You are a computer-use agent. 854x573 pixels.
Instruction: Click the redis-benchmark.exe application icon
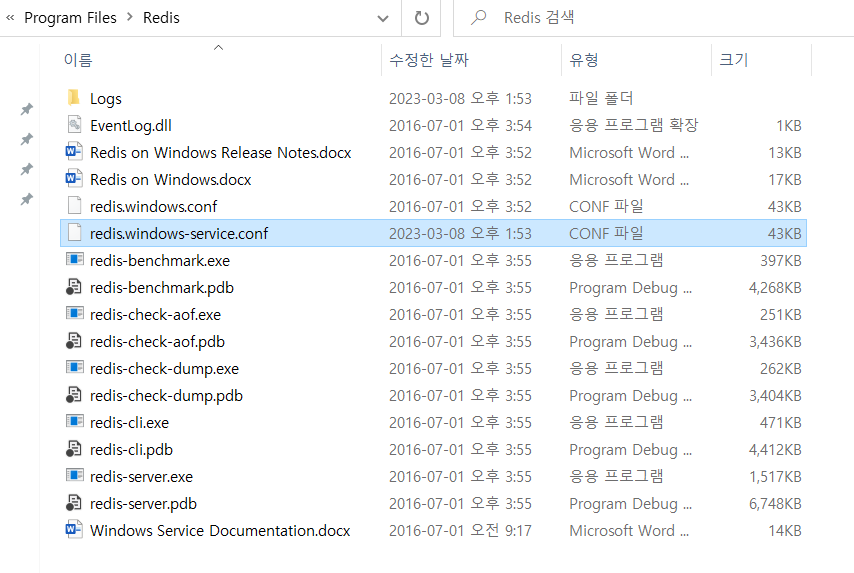[x=75, y=259]
